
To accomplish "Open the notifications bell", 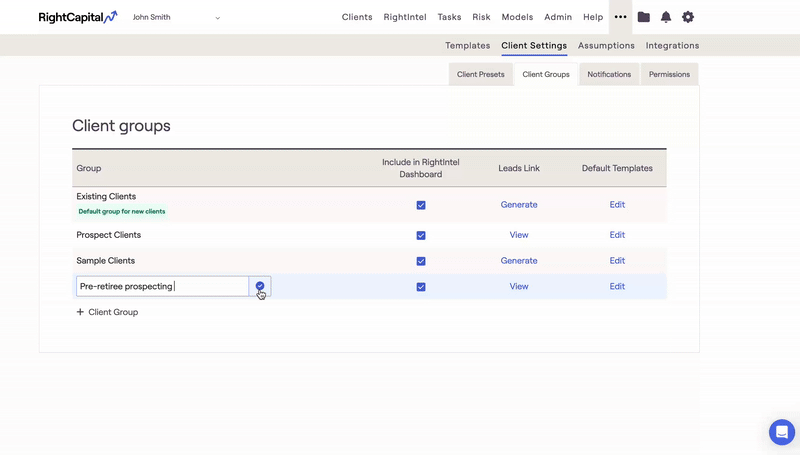I will (666, 17).
